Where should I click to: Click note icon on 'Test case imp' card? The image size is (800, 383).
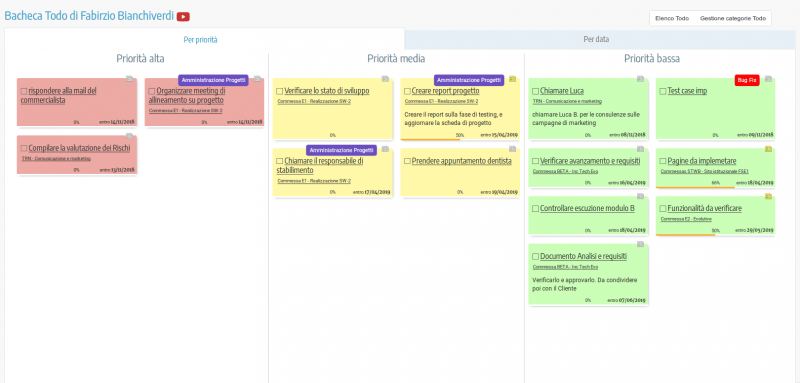click(x=768, y=79)
